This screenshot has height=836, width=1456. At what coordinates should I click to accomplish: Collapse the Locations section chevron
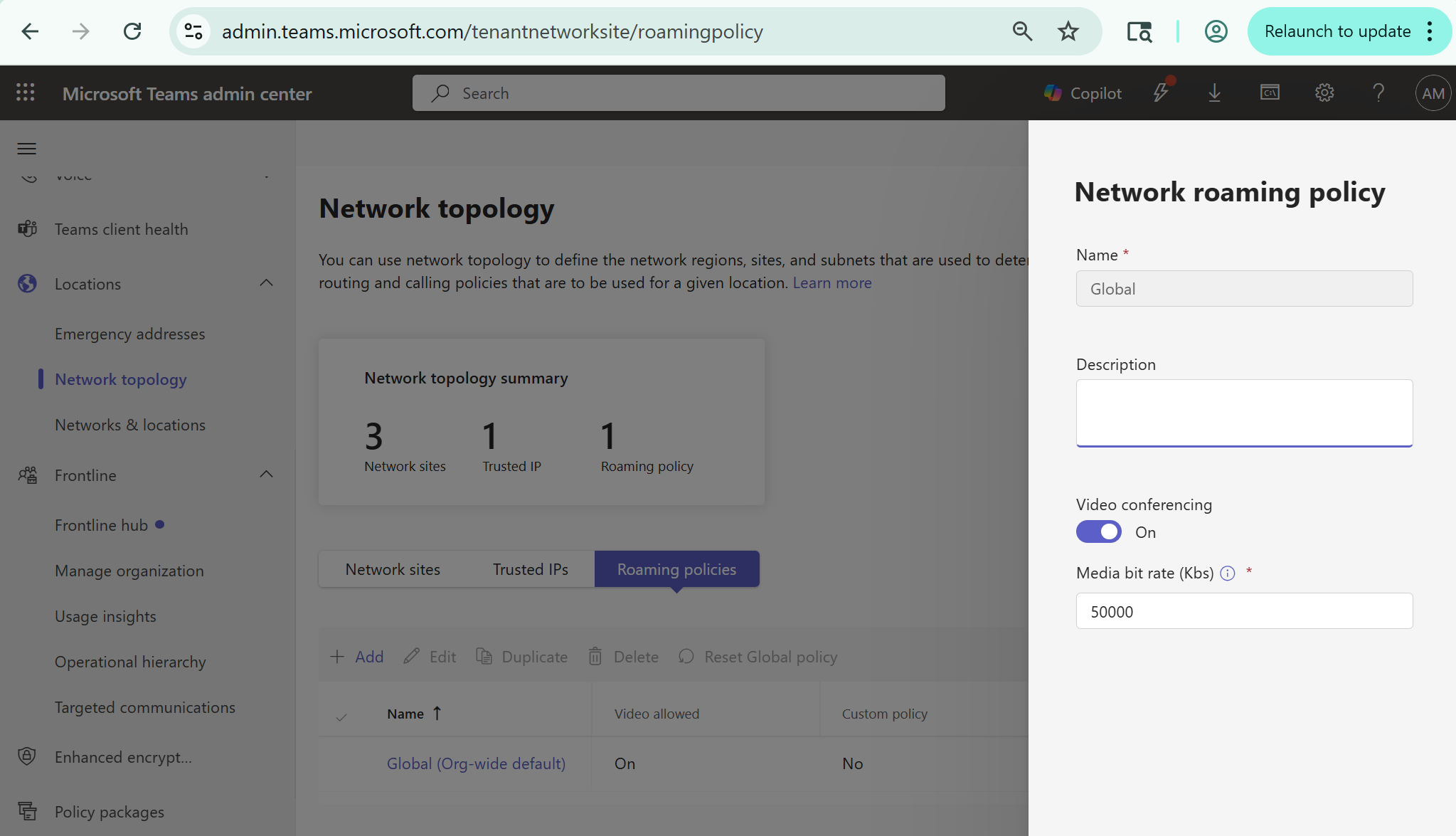tap(266, 283)
